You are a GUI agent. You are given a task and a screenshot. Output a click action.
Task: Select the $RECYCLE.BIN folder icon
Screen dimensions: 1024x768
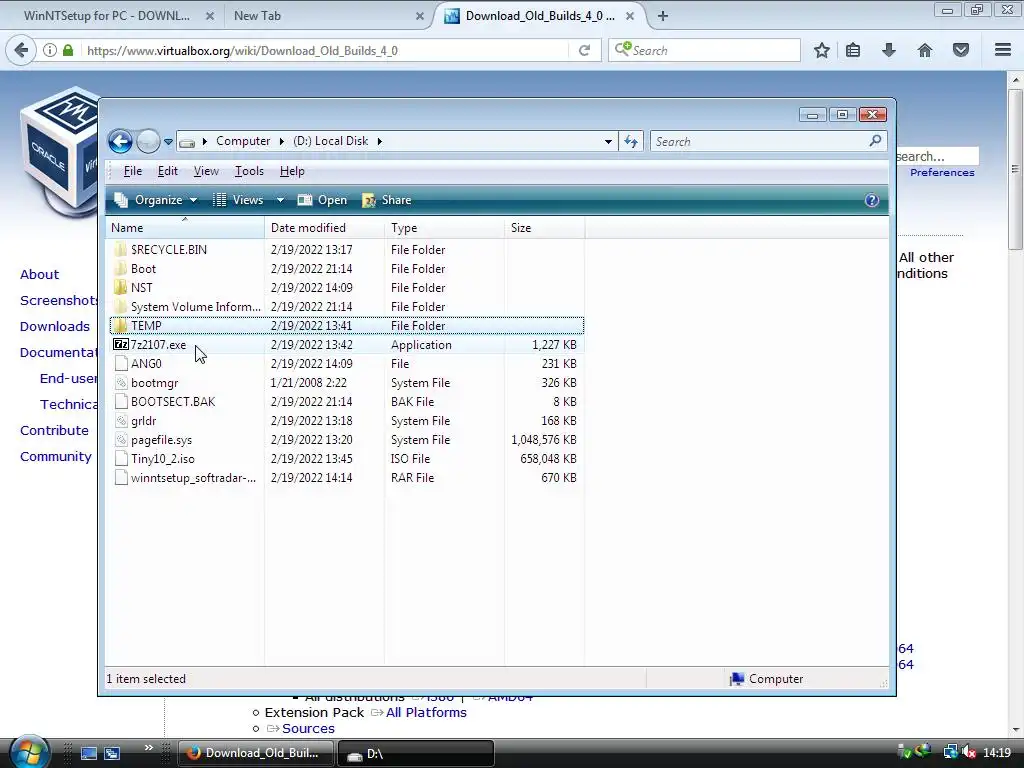pos(120,249)
